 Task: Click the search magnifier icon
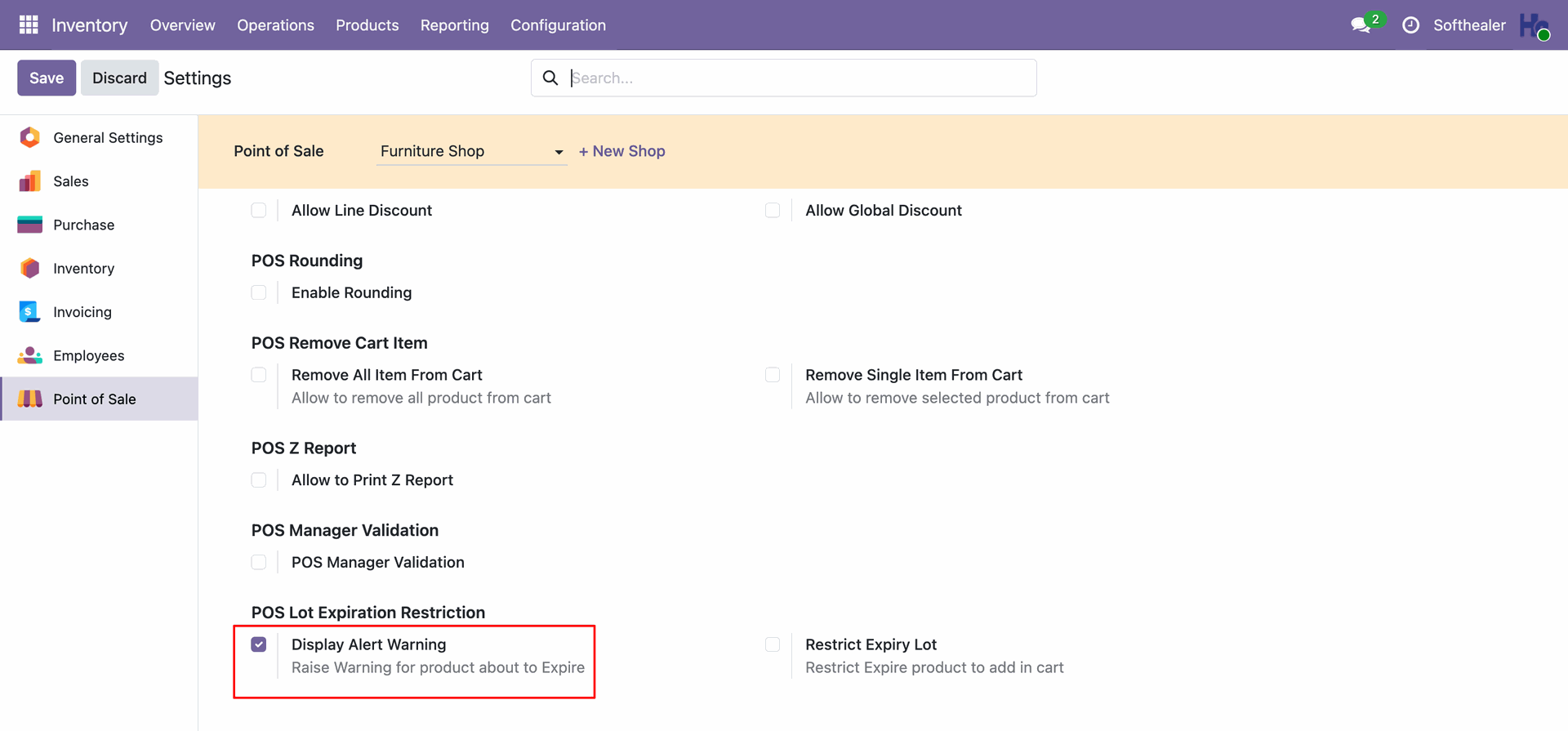click(x=550, y=78)
